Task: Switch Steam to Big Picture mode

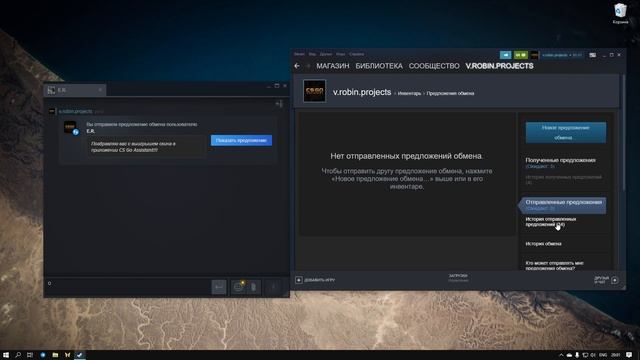Action: click(x=592, y=55)
